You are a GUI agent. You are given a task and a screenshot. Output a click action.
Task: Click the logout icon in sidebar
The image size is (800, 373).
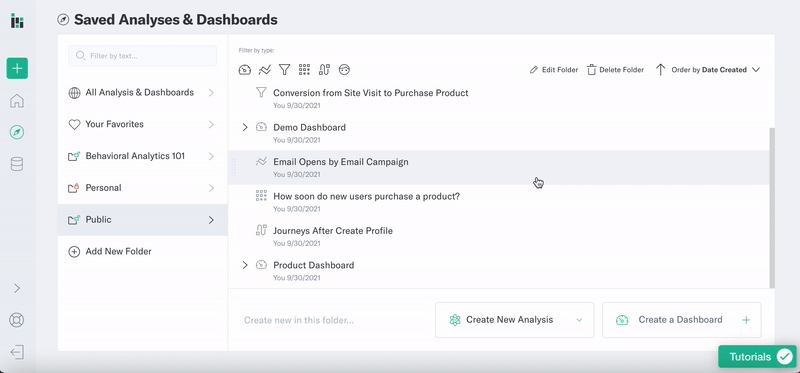(x=17, y=352)
